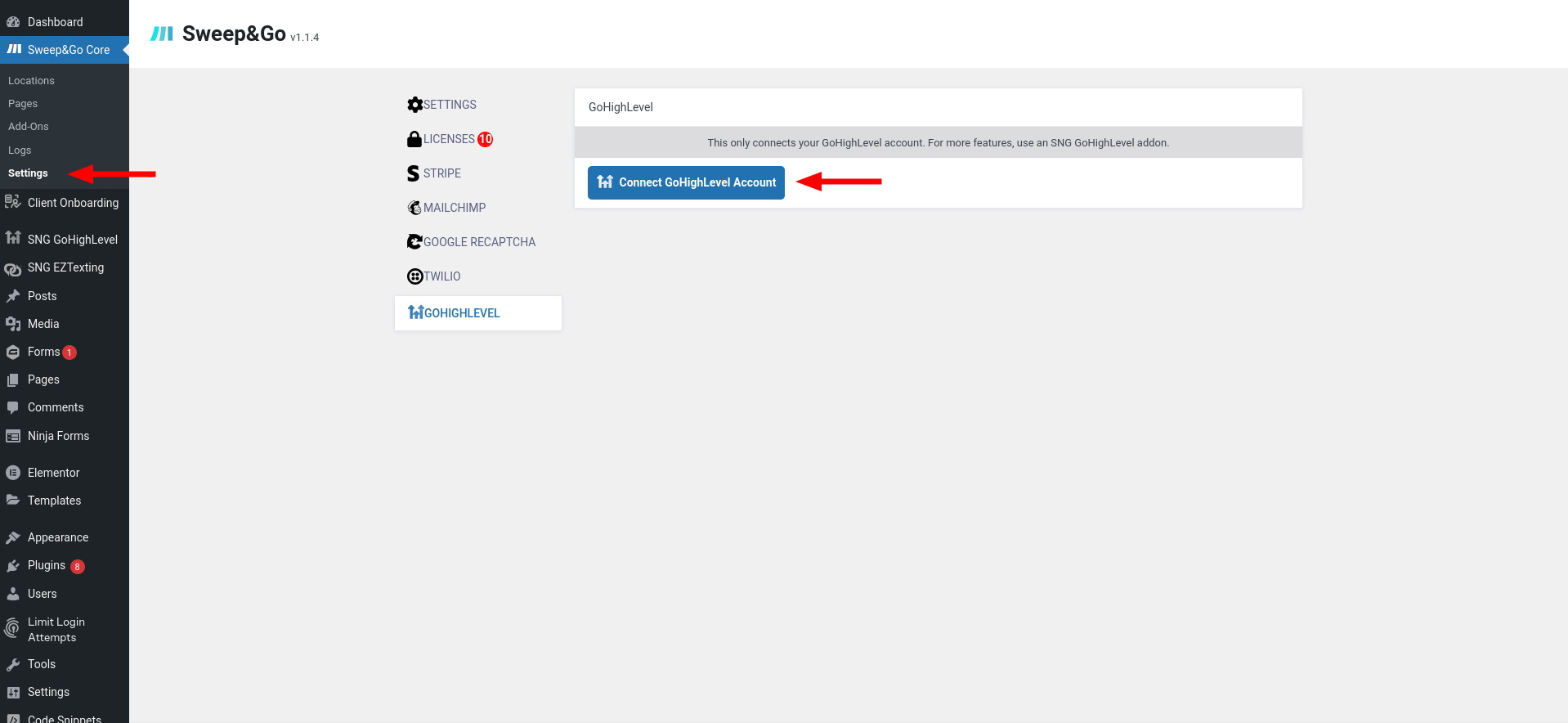Click the red 10 badge on LICENSES

click(486, 139)
